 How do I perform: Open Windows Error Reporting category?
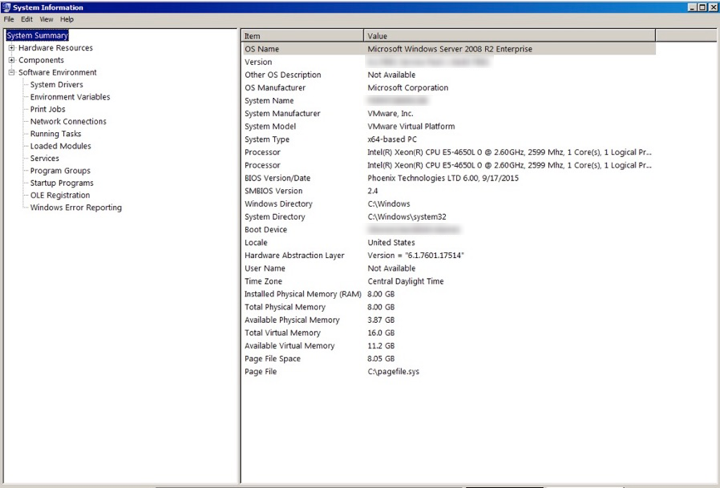(76, 208)
